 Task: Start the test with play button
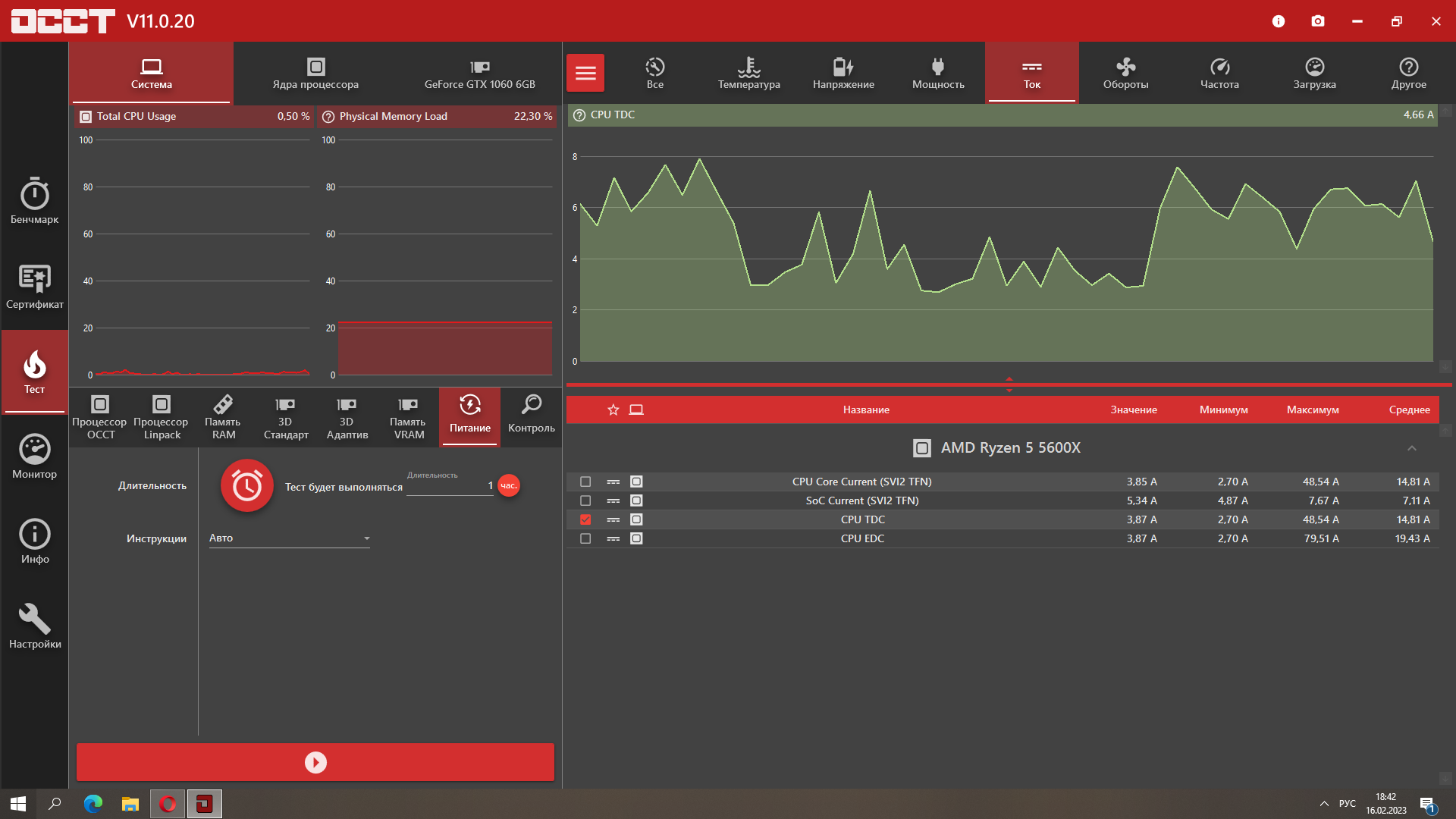[315, 762]
